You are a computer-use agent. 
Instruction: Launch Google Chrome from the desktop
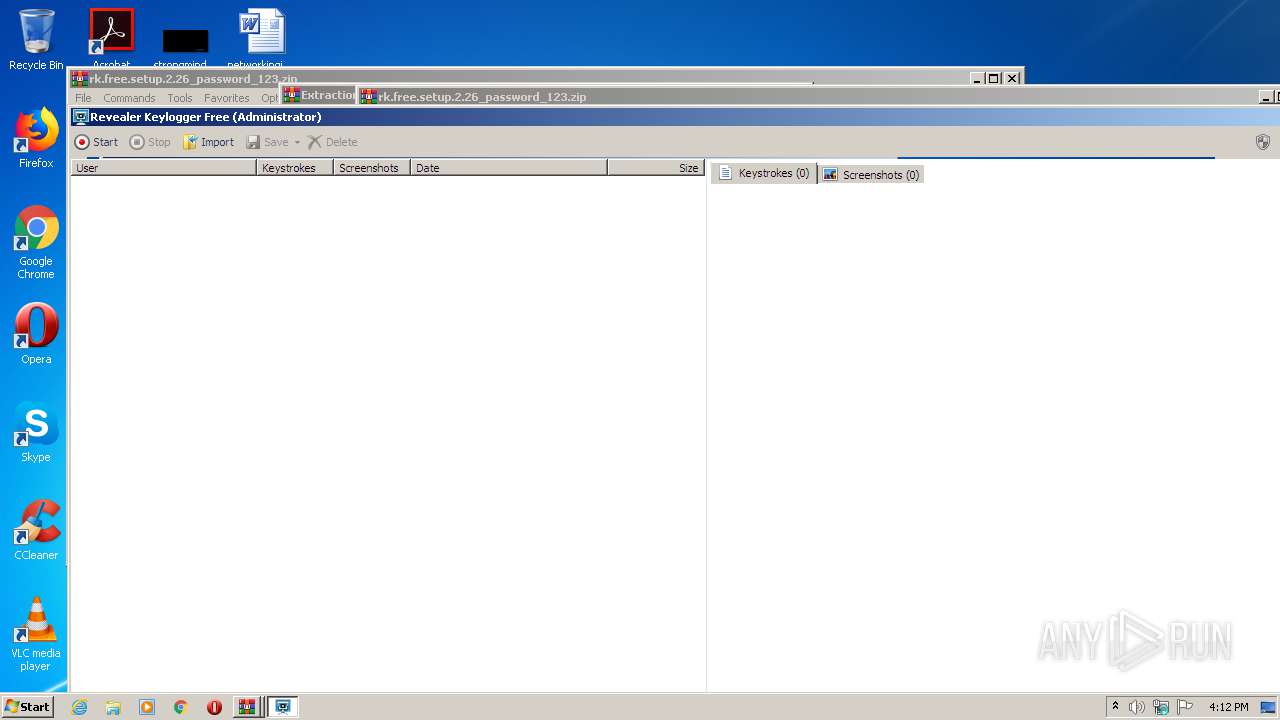pyautogui.click(x=36, y=242)
